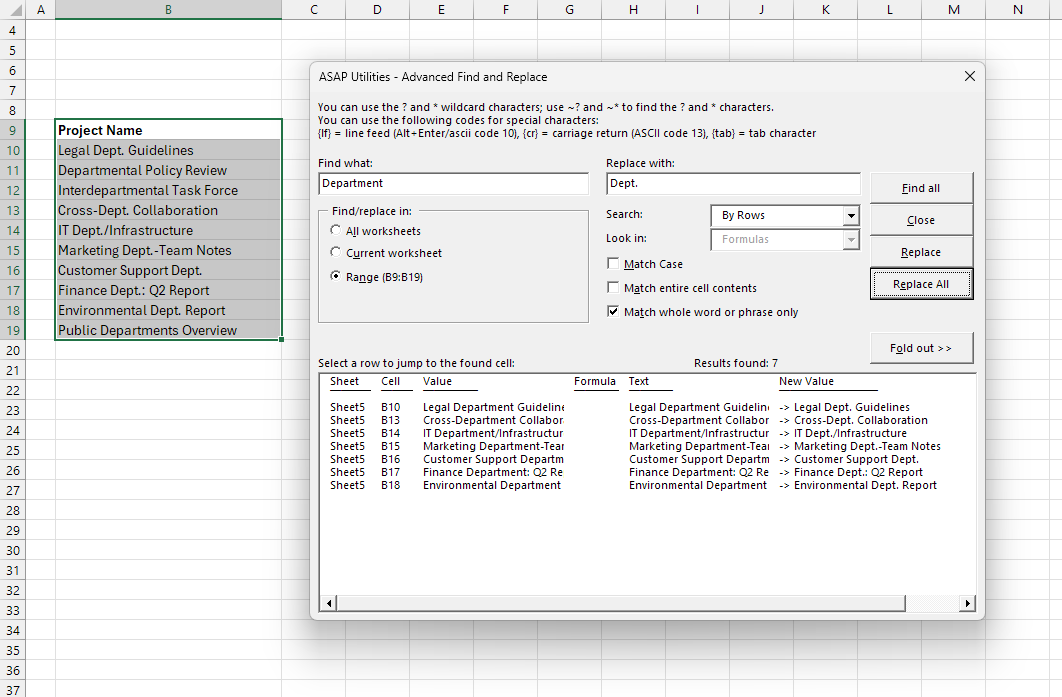Select result row for cell B14

[647, 433]
